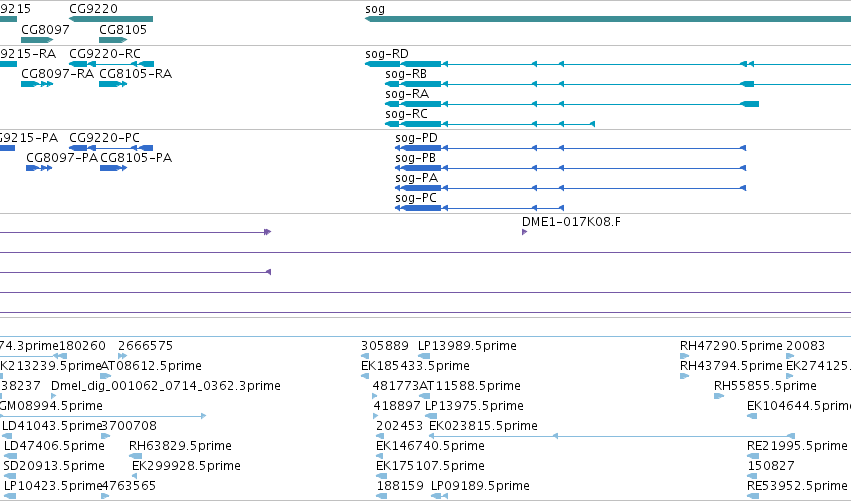Click the RE21995.5prime EST glyph
The height and width of the screenshot is (501, 851).
pyautogui.click(x=752, y=456)
